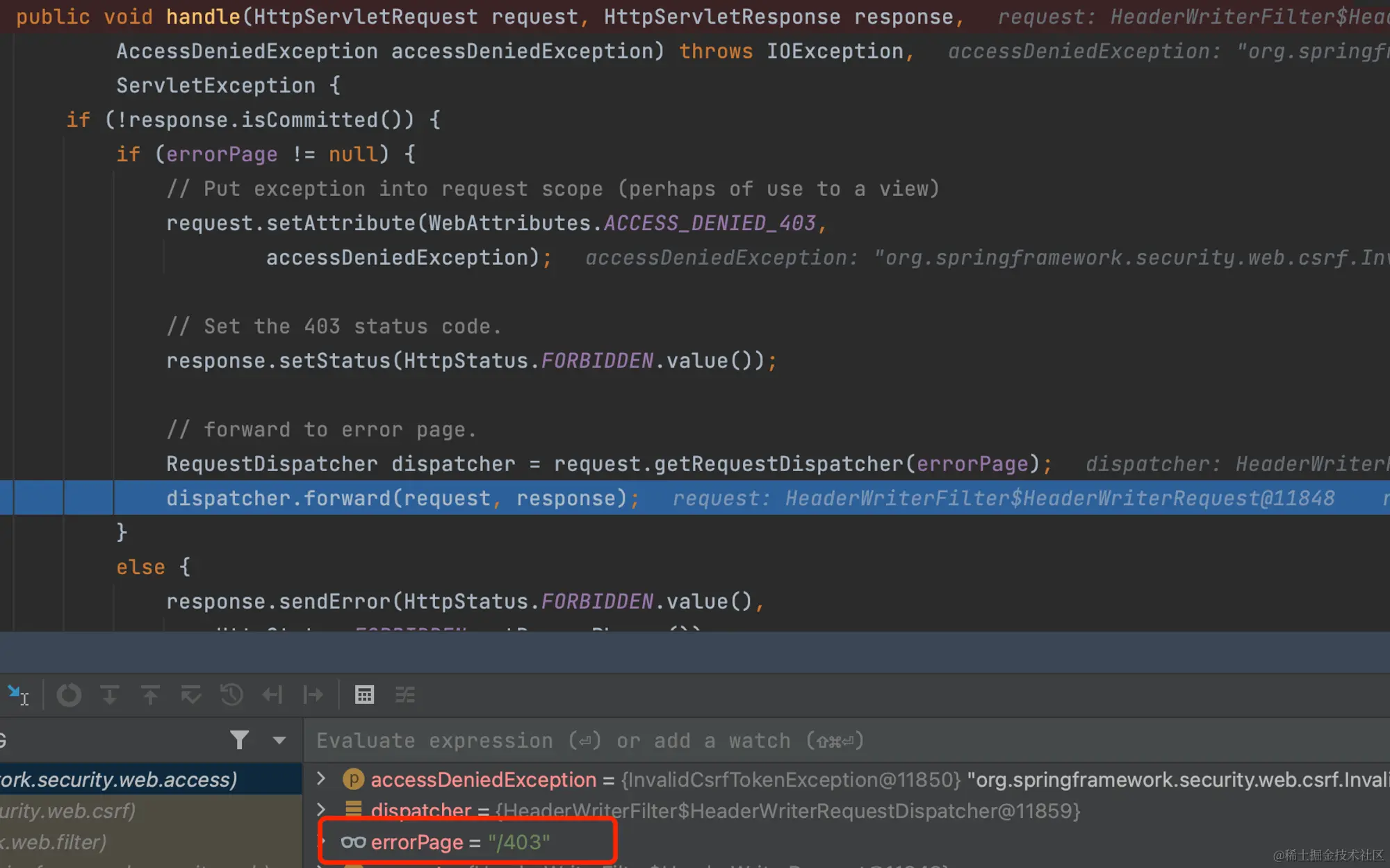Click the Trace Current Stream Chain icon
The width and height of the screenshot is (1390, 868).
[405, 694]
